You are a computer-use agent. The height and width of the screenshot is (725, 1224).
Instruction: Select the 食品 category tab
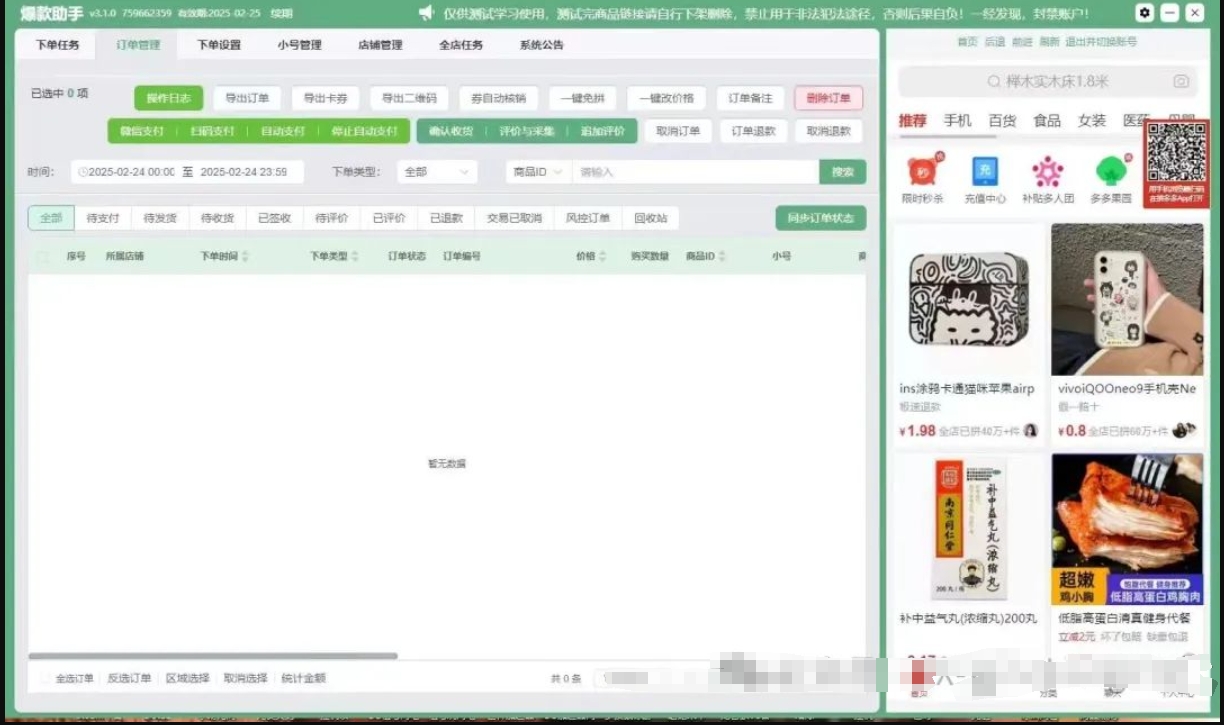(x=1047, y=120)
